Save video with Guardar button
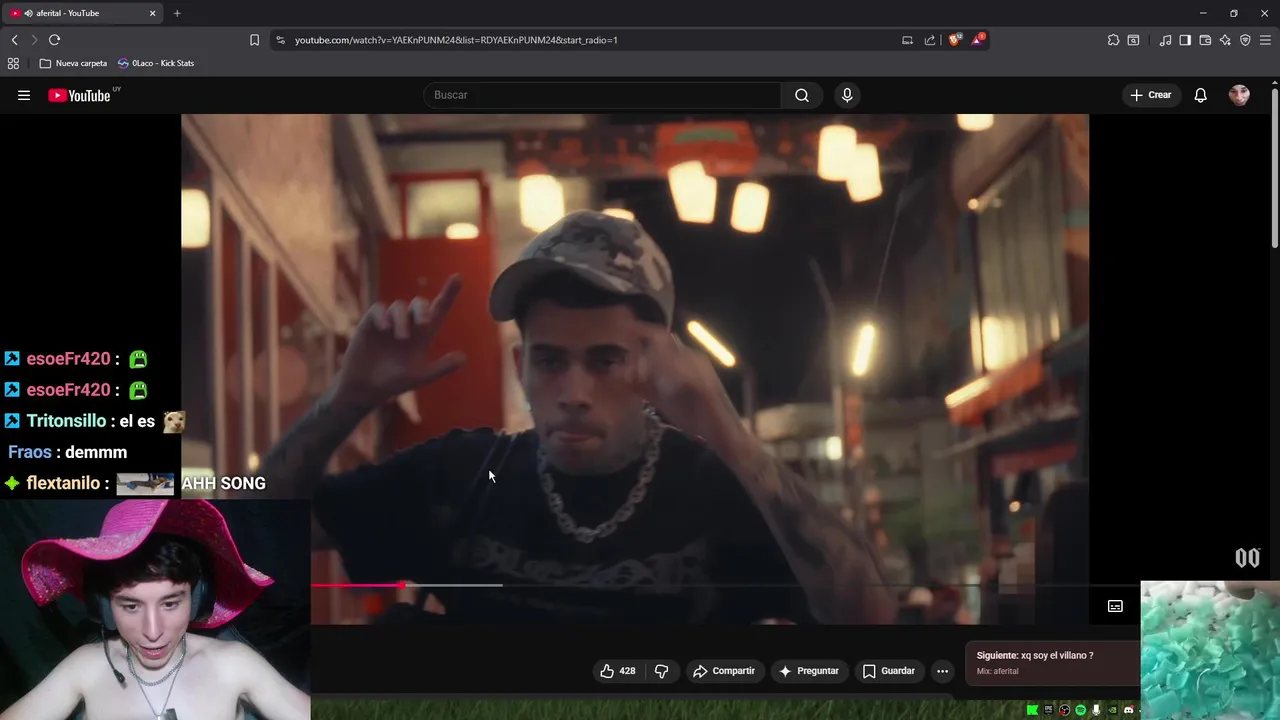This screenshot has width=1280, height=720. pos(888,671)
